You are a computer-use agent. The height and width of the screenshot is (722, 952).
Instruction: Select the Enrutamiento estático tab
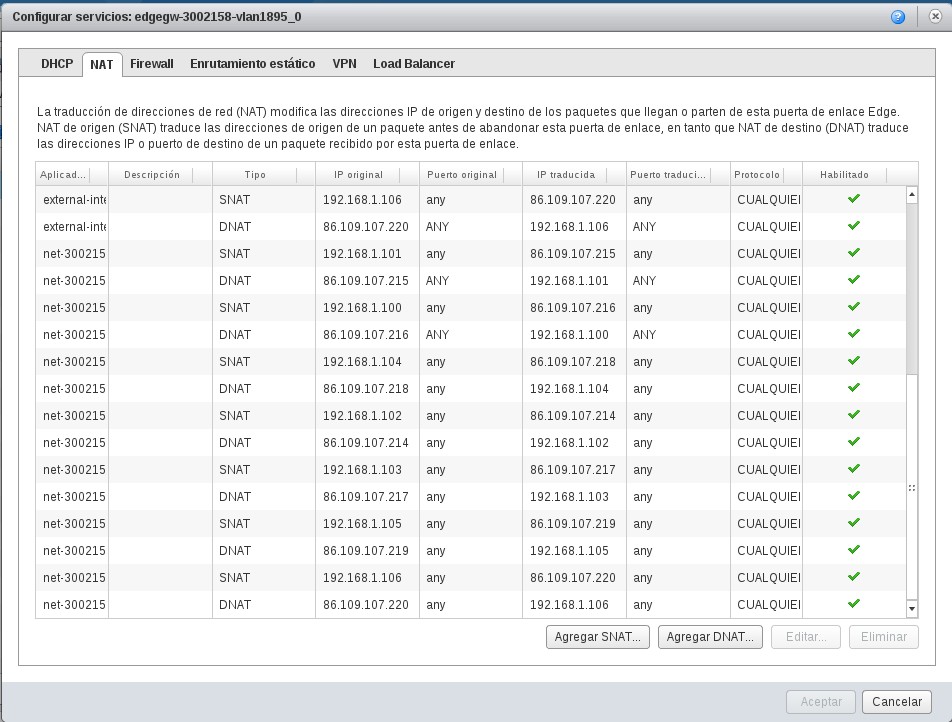pos(253,64)
